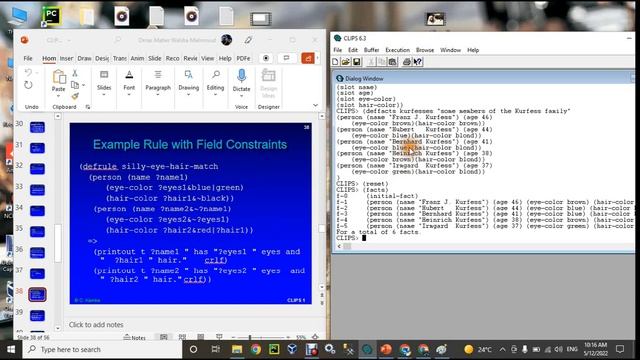This screenshot has width=640, height=360.
Task: Click the Task View taskbar icon
Action: click(x=216, y=349)
